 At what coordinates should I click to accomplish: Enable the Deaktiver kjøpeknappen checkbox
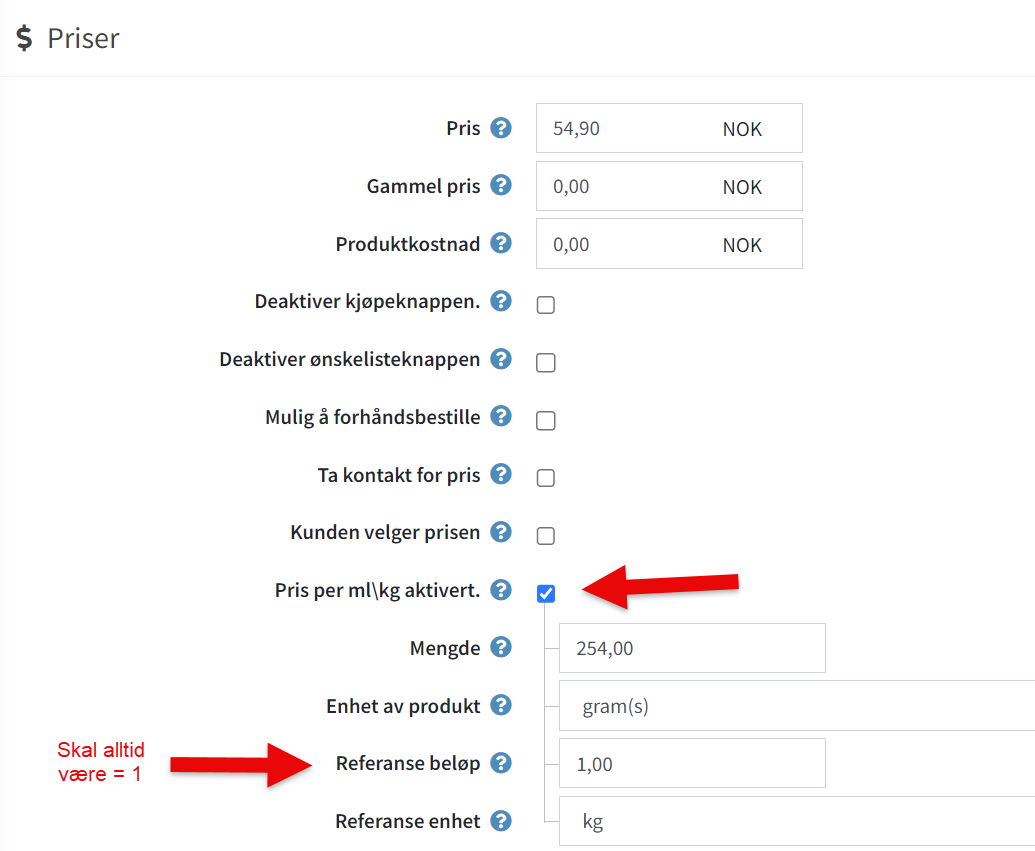tap(546, 305)
